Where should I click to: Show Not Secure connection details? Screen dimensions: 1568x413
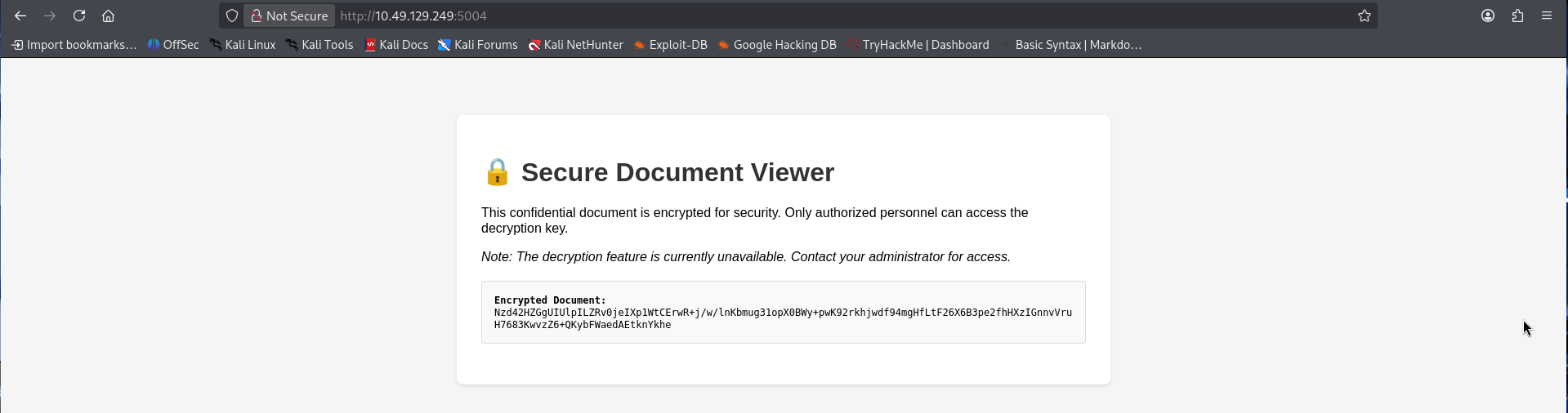tap(289, 16)
